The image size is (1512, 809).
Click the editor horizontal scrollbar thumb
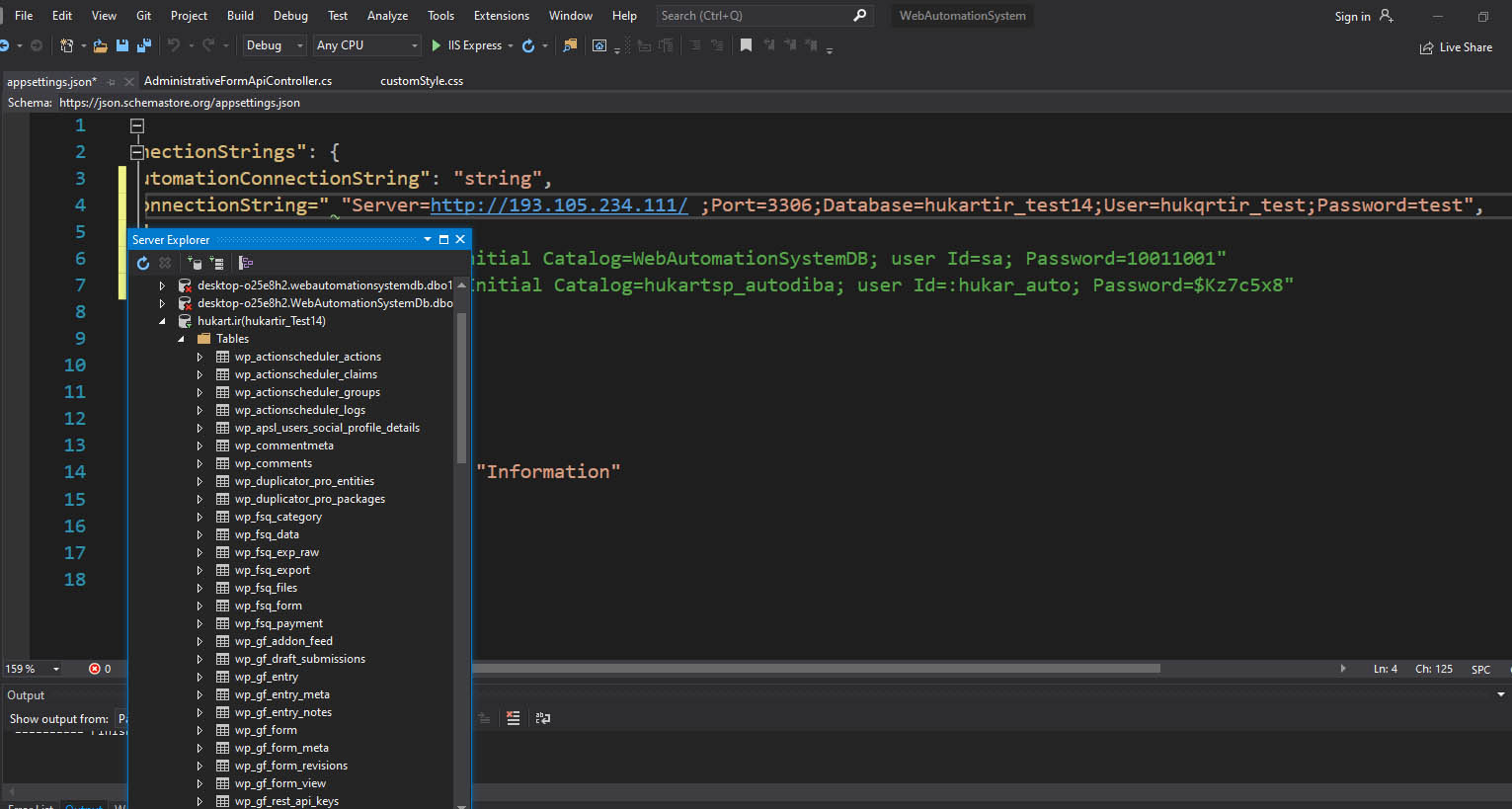[816, 669]
